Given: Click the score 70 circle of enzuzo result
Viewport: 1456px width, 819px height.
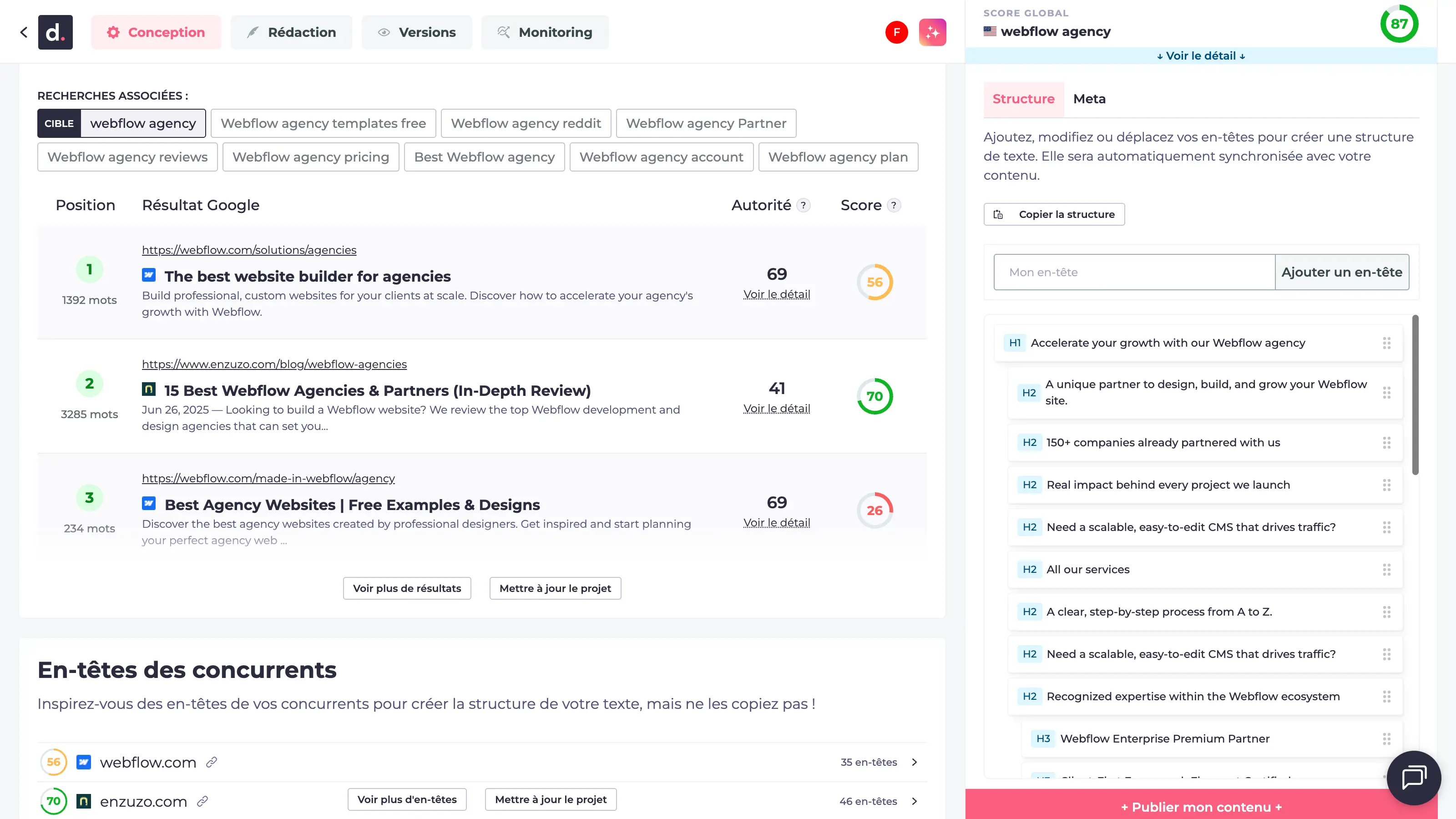Looking at the screenshot, I should coord(875,396).
